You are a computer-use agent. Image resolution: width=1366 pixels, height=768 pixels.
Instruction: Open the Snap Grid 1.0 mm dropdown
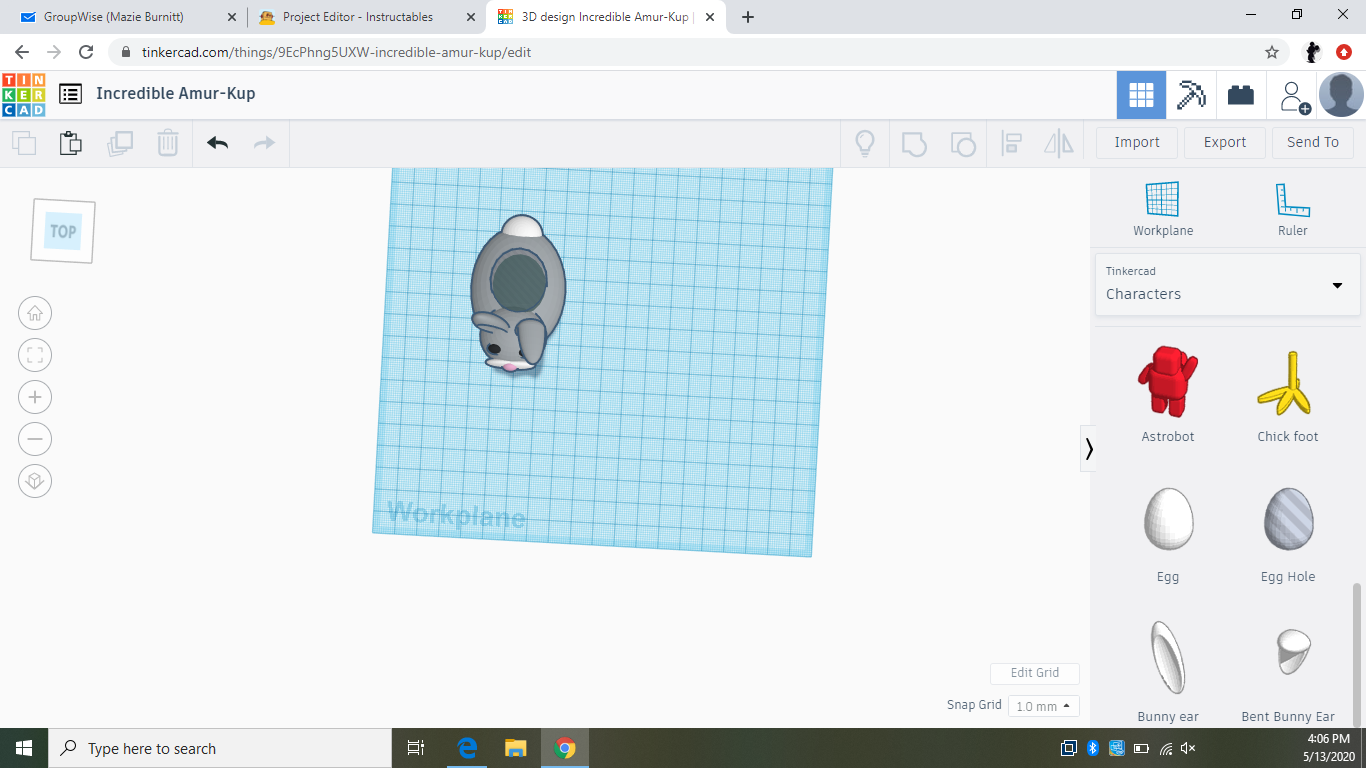(x=1044, y=706)
